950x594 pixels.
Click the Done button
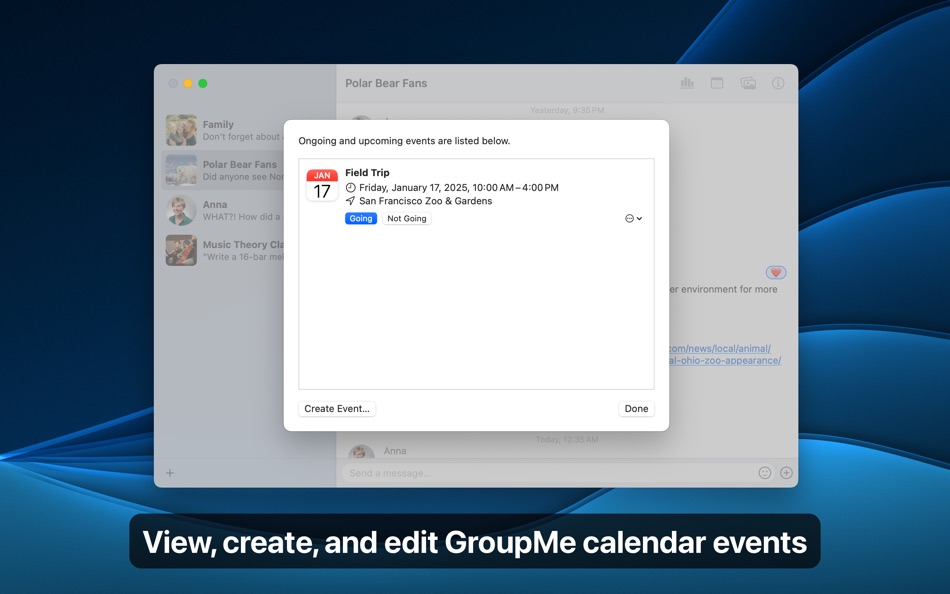[636, 409]
